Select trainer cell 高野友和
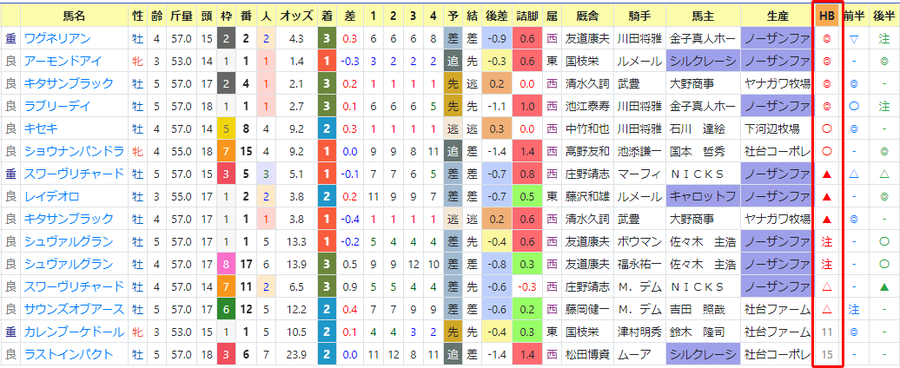The width and height of the screenshot is (900, 368). [x=588, y=152]
